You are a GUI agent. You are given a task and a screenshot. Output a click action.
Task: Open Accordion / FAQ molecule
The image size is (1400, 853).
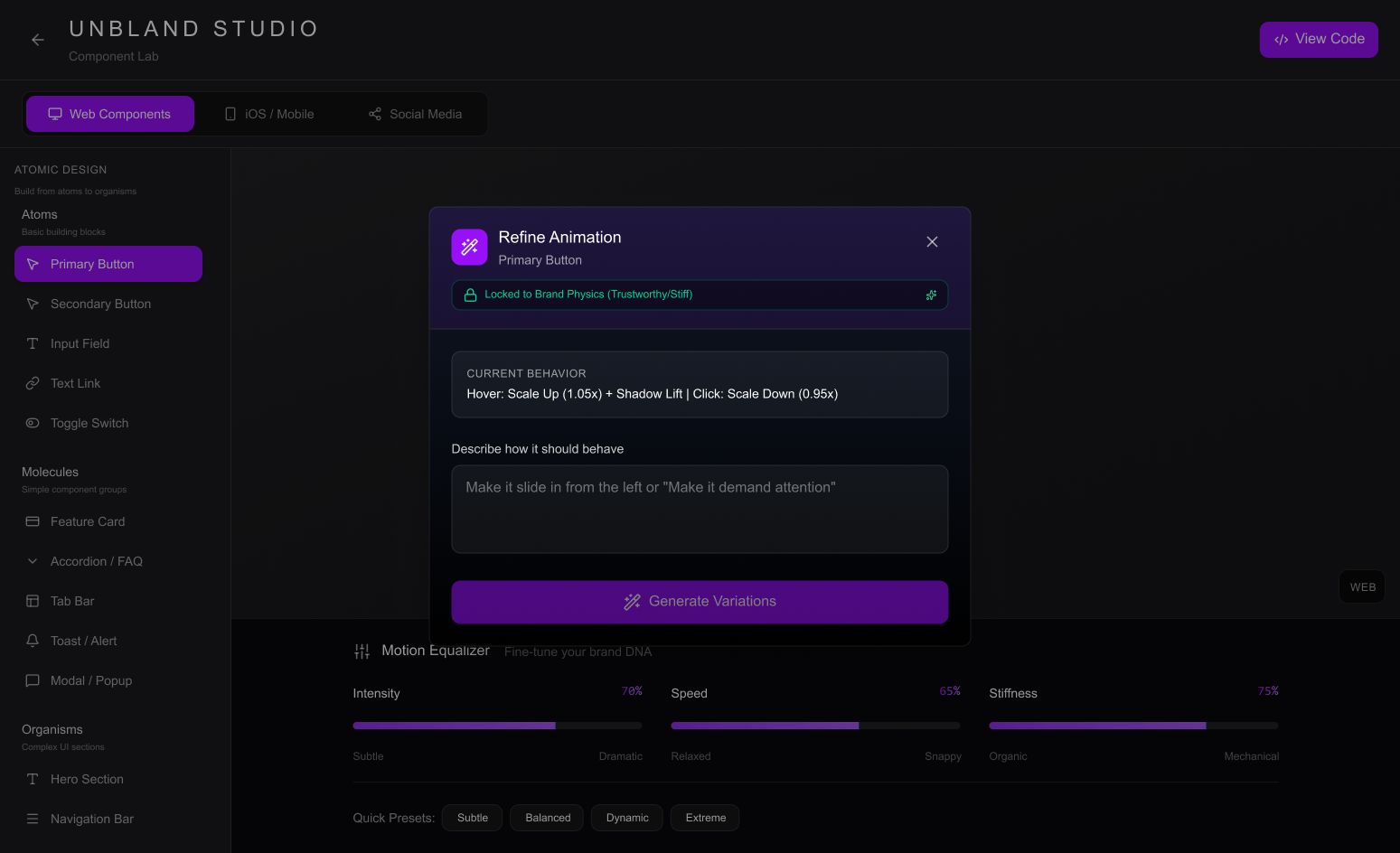[108, 561]
